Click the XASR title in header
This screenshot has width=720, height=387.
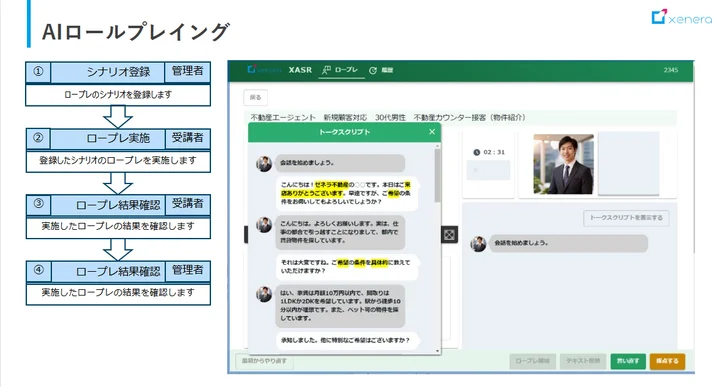[300, 70]
